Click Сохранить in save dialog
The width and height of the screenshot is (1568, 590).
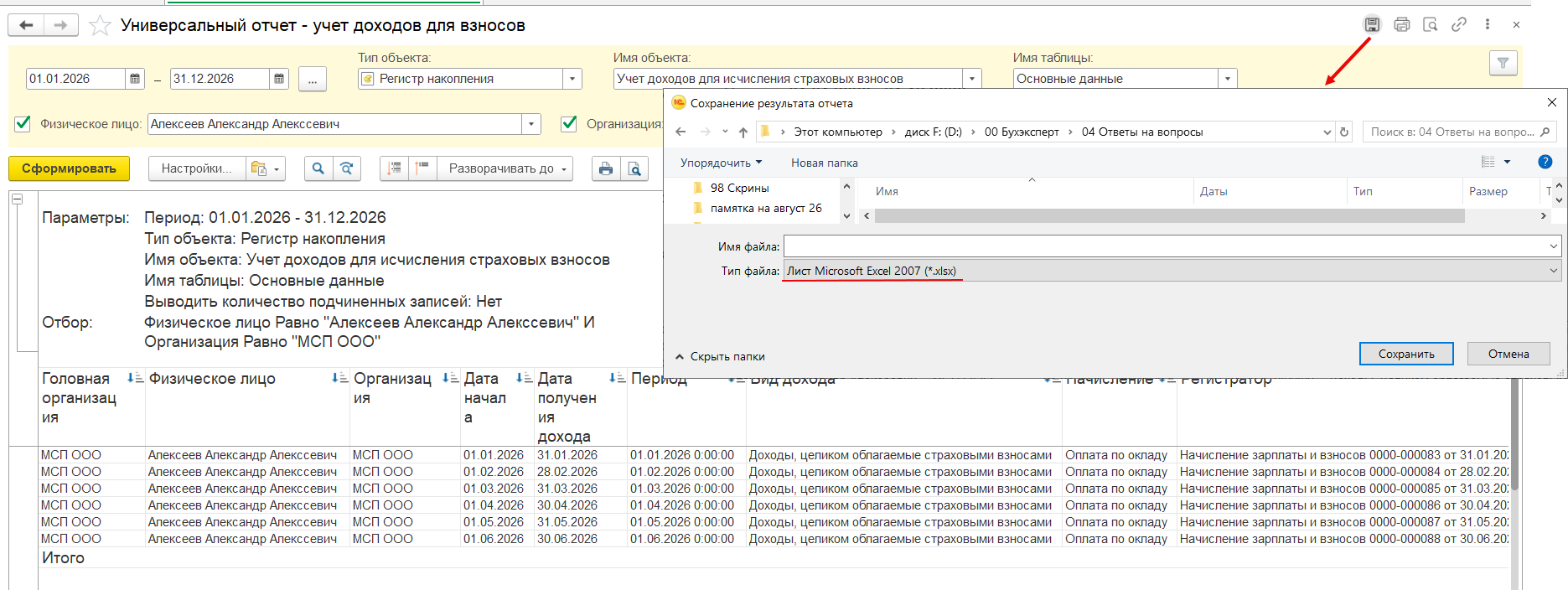1406,354
